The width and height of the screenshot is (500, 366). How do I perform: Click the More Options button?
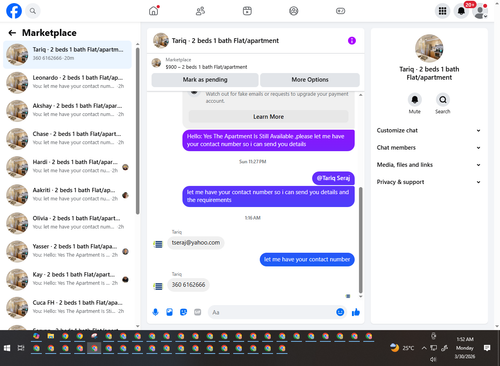310,80
